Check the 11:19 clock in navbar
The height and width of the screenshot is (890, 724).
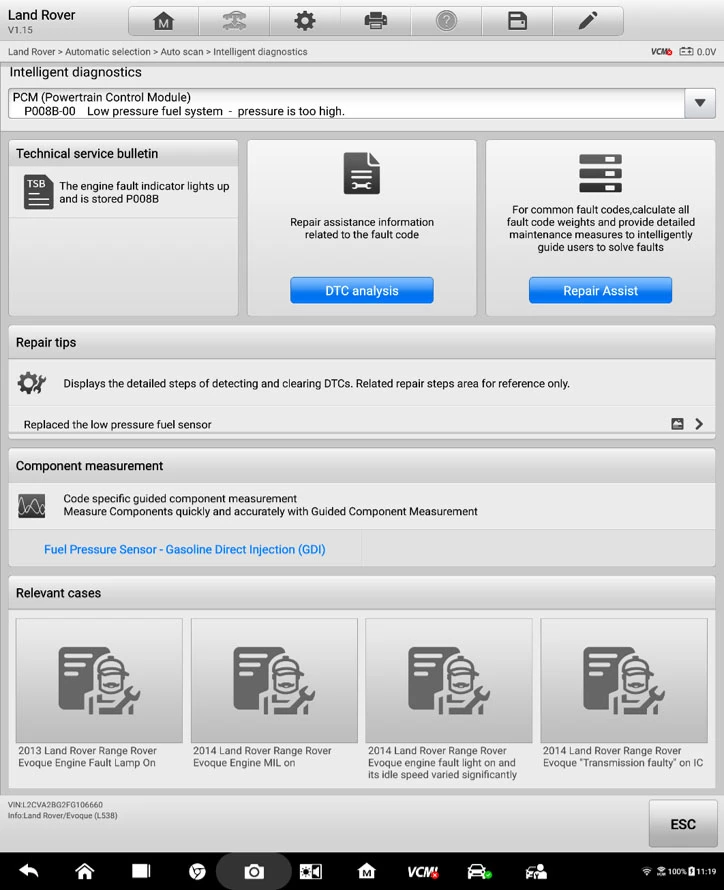click(706, 871)
